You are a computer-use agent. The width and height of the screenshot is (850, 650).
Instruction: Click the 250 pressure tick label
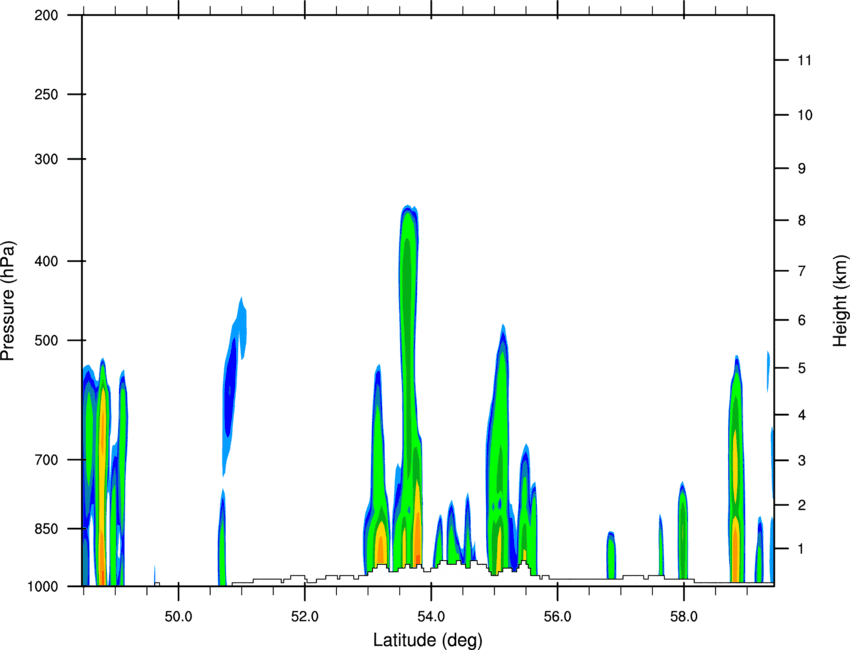(x=46, y=94)
